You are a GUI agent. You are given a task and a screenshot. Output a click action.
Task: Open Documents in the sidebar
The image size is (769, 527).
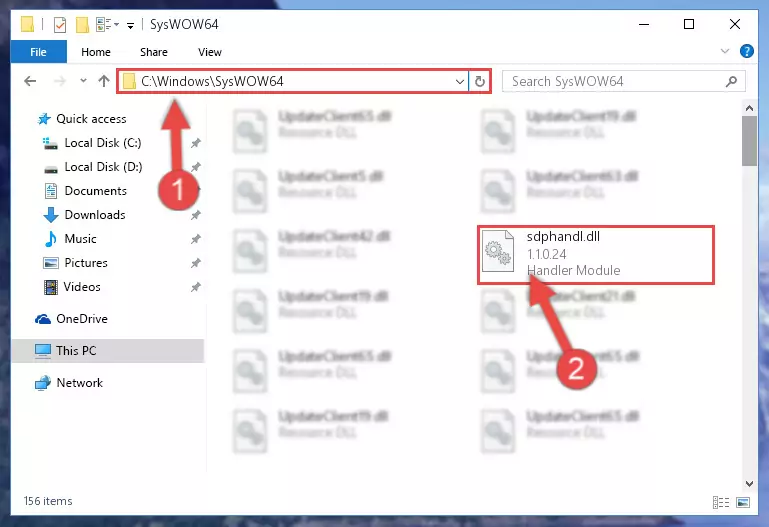pos(96,191)
